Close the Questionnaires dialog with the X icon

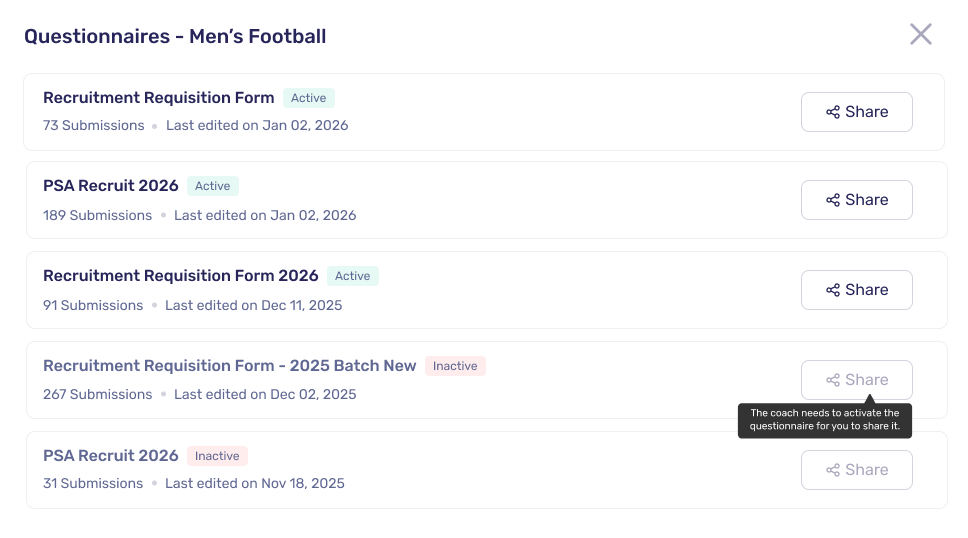pyautogui.click(x=920, y=35)
